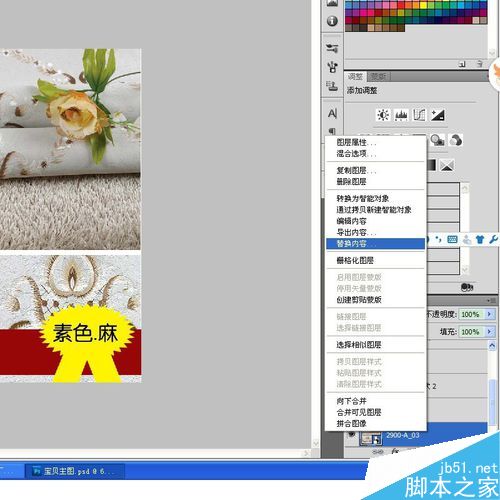Click Layers panel scroll up arrow

click(492, 346)
